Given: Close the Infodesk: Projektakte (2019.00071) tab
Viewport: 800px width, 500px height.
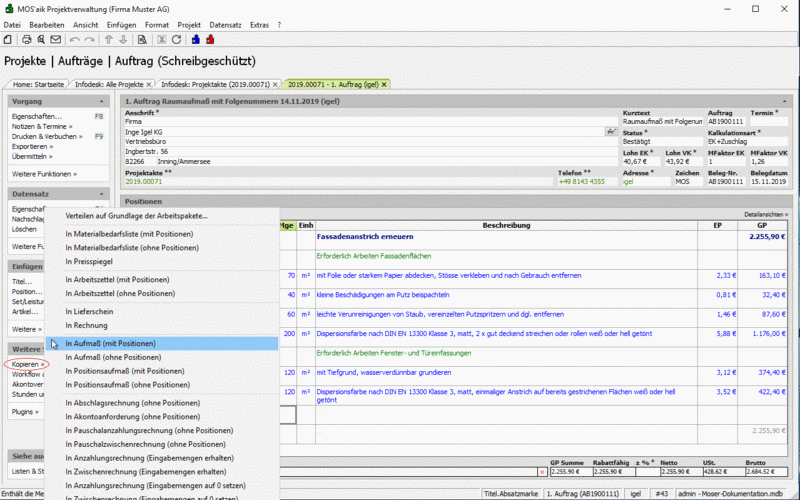Looking at the screenshot, I should click(x=275, y=85).
